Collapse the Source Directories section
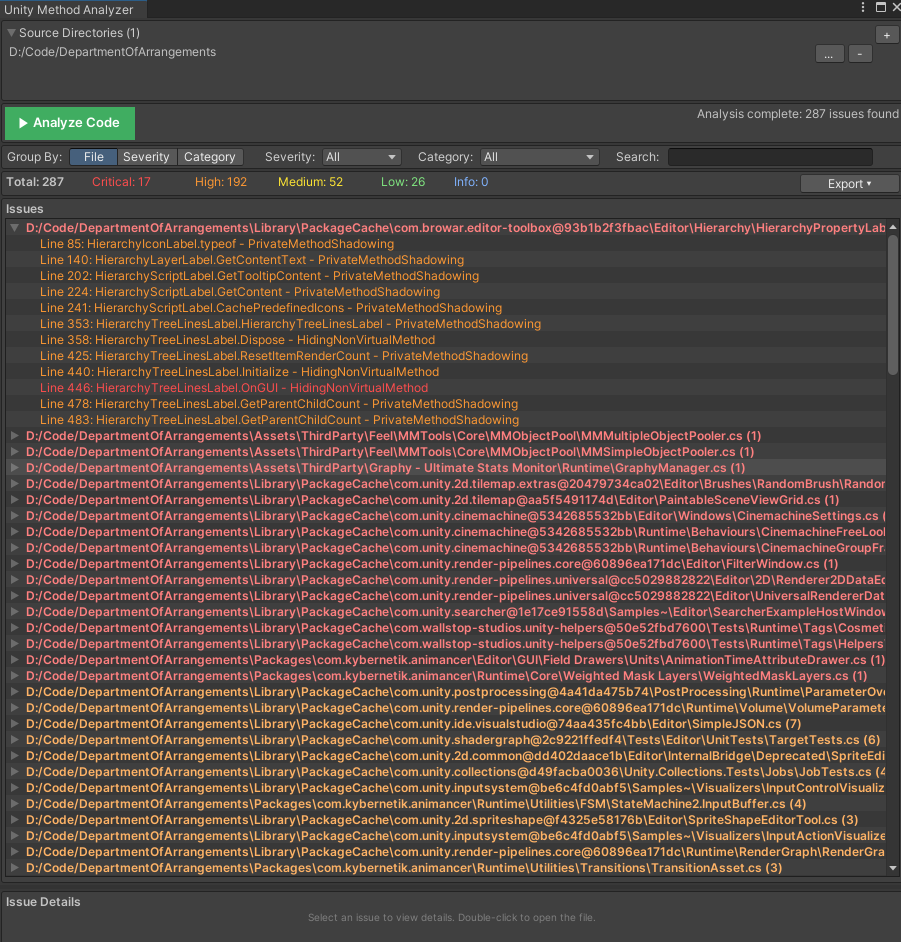Image resolution: width=901 pixels, height=942 pixels. click(x=10, y=31)
